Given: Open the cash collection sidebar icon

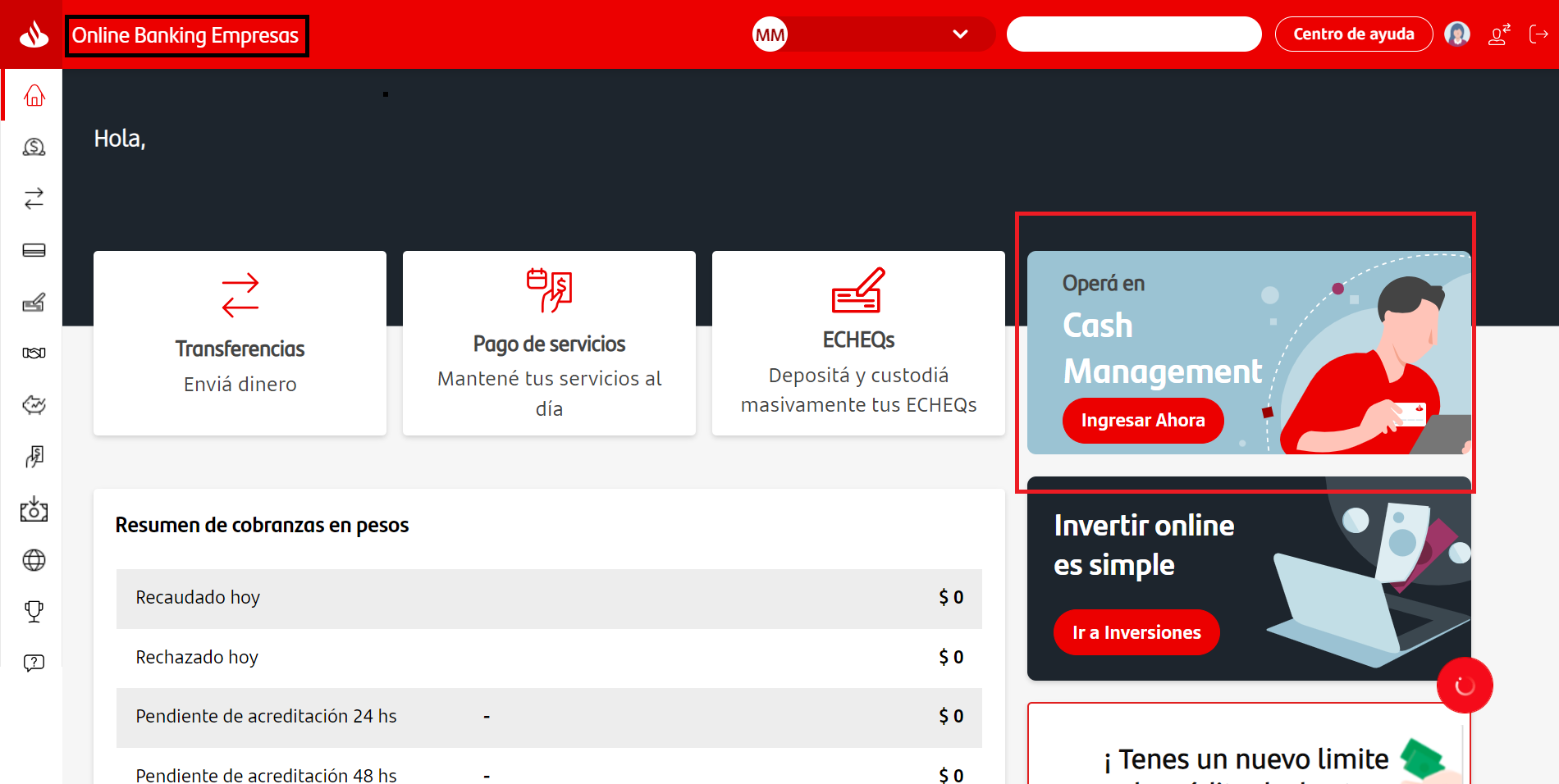Looking at the screenshot, I should (x=34, y=508).
